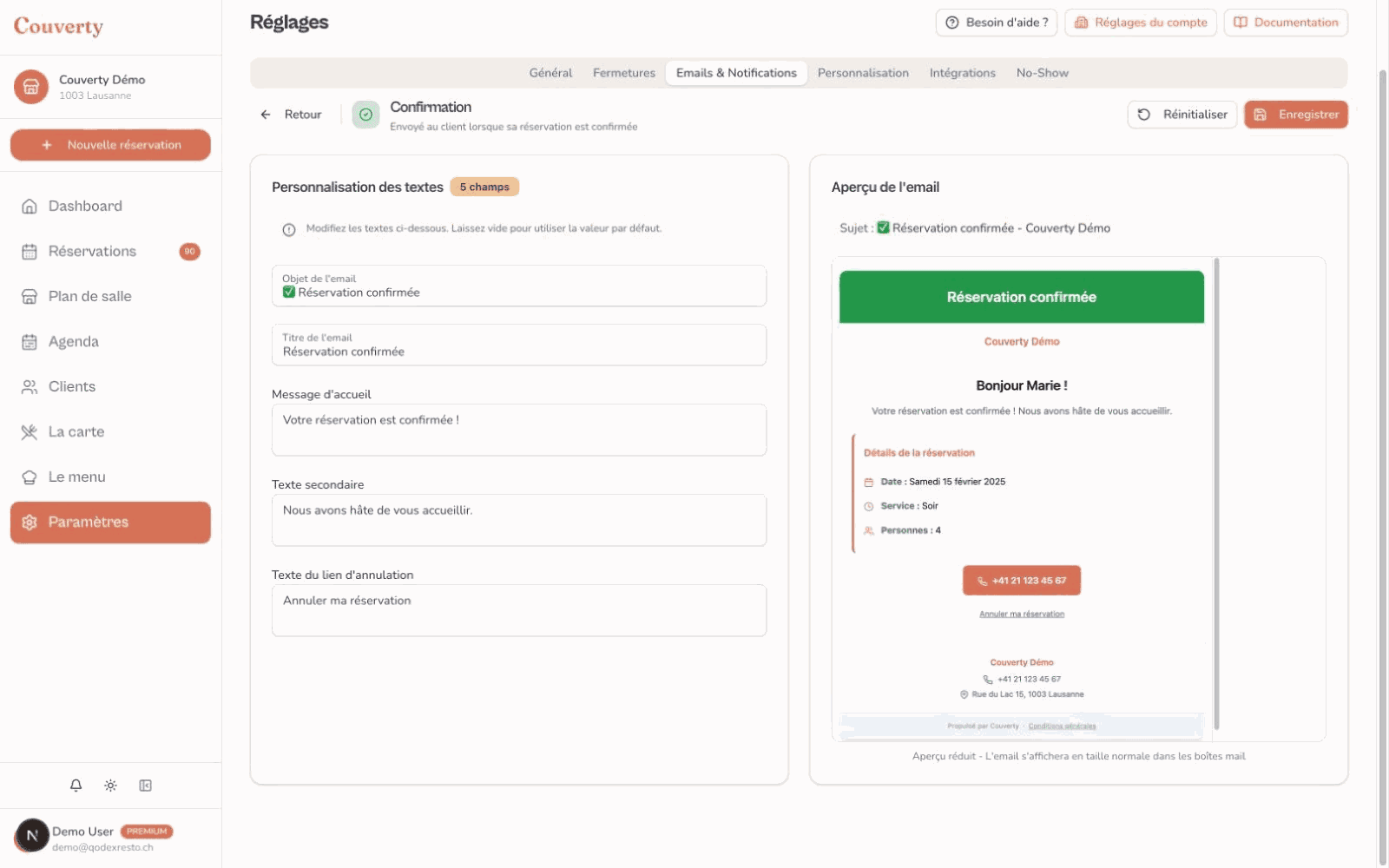Open the Personnalisation tab
Viewport: 1389px width, 868px height.
[863, 73]
